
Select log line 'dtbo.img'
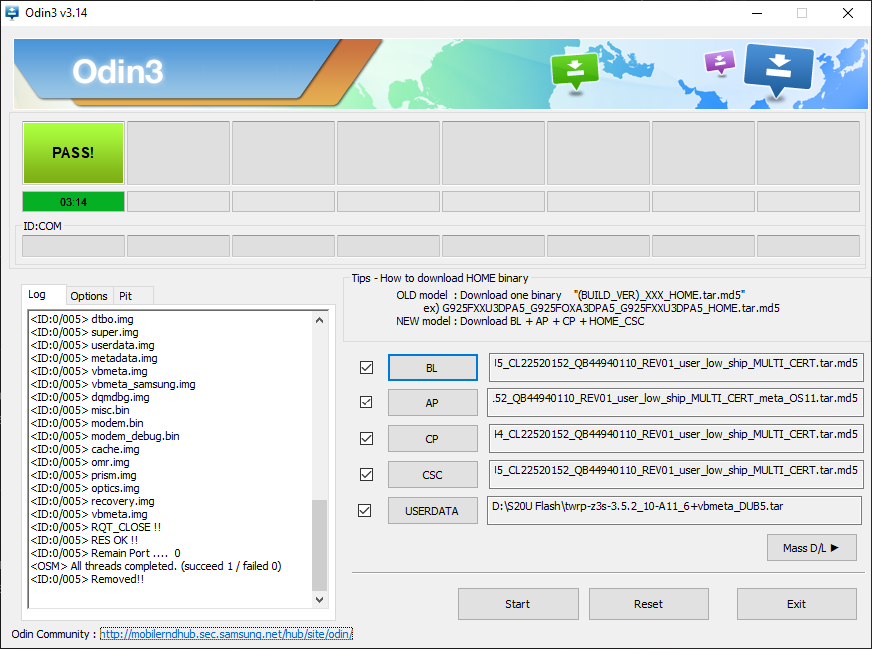(x=82, y=319)
